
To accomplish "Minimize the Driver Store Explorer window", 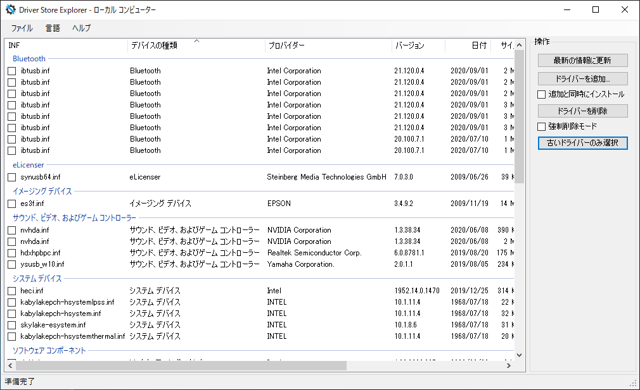I will pyautogui.click(x=567, y=10).
